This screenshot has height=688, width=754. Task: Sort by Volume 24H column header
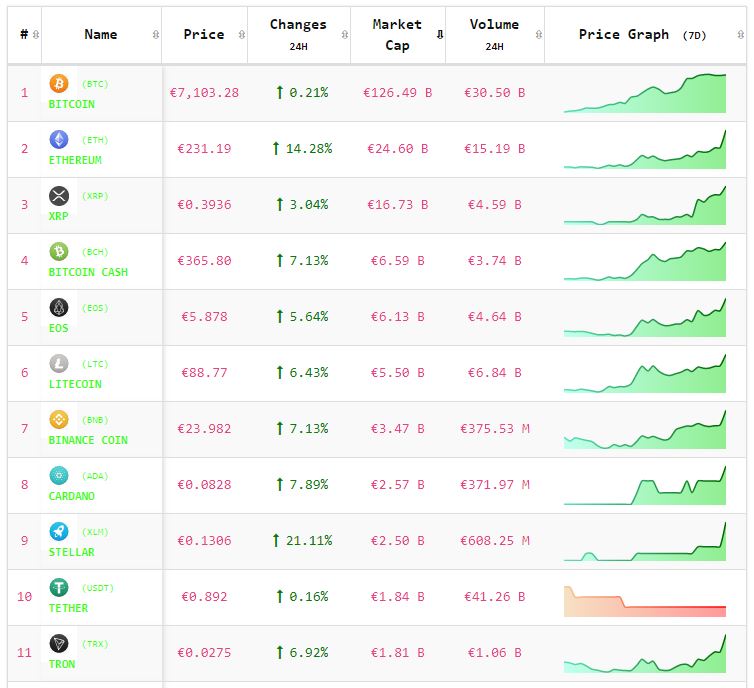point(494,34)
